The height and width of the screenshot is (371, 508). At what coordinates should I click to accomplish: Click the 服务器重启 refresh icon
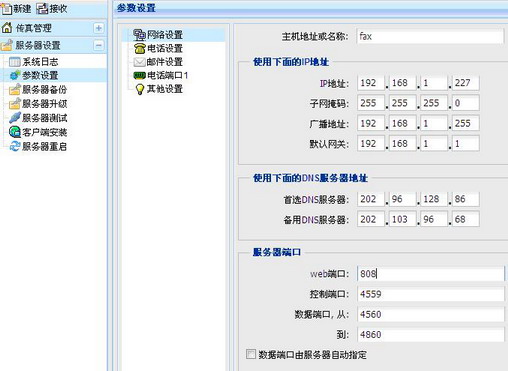[15, 146]
